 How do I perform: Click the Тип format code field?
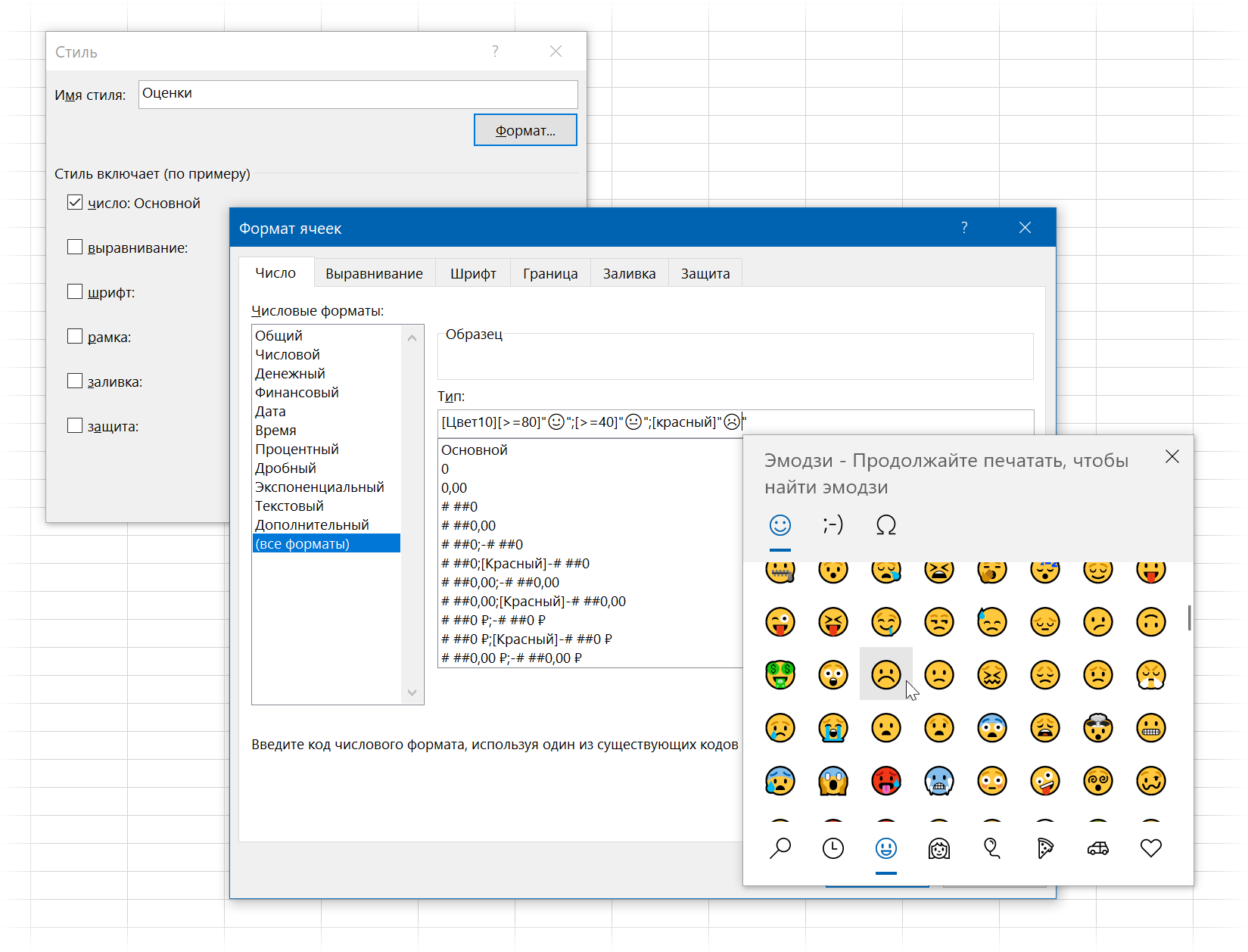(x=736, y=422)
